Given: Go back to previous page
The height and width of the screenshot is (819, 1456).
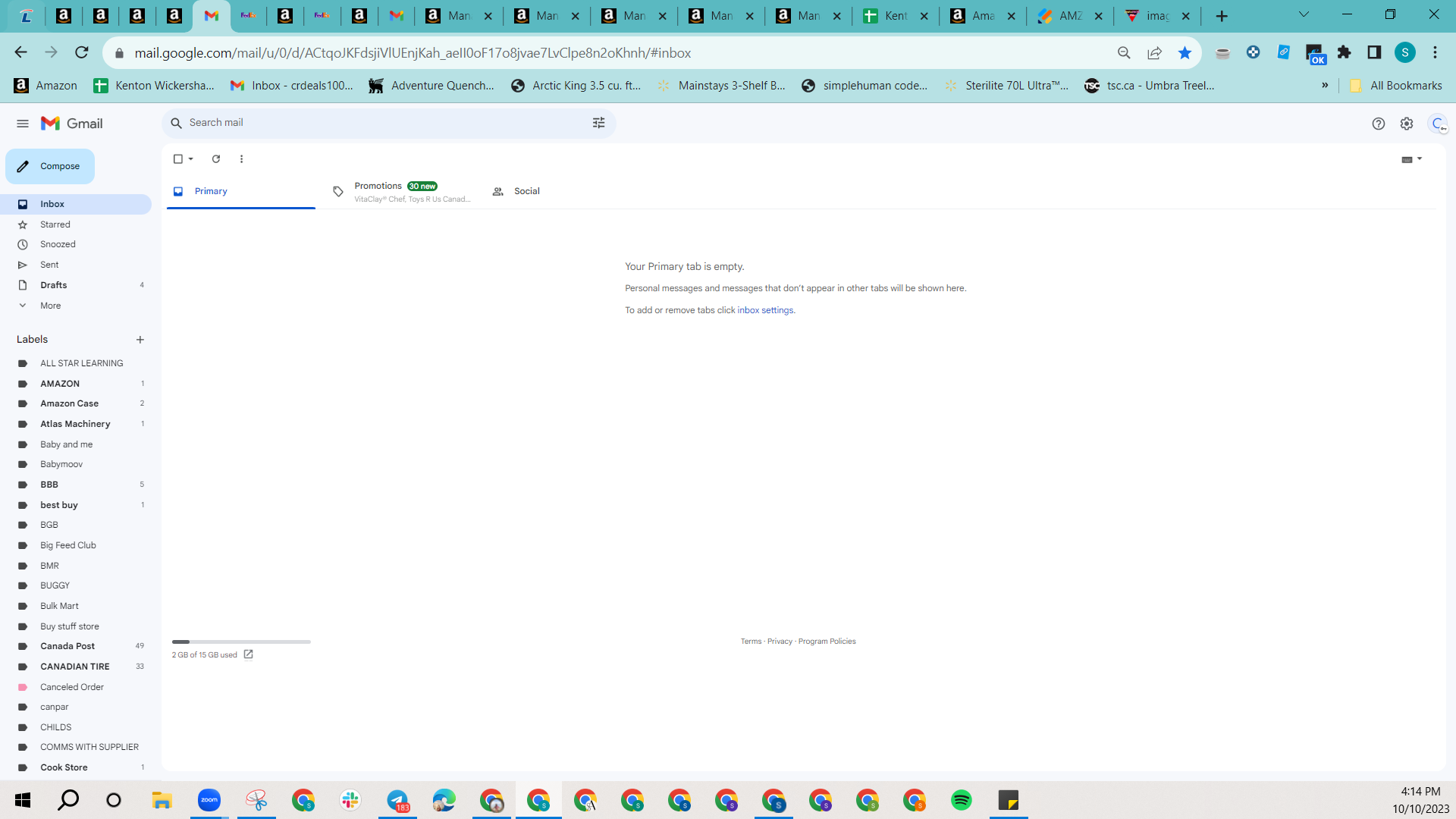Looking at the screenshot, I should (21, 52).
